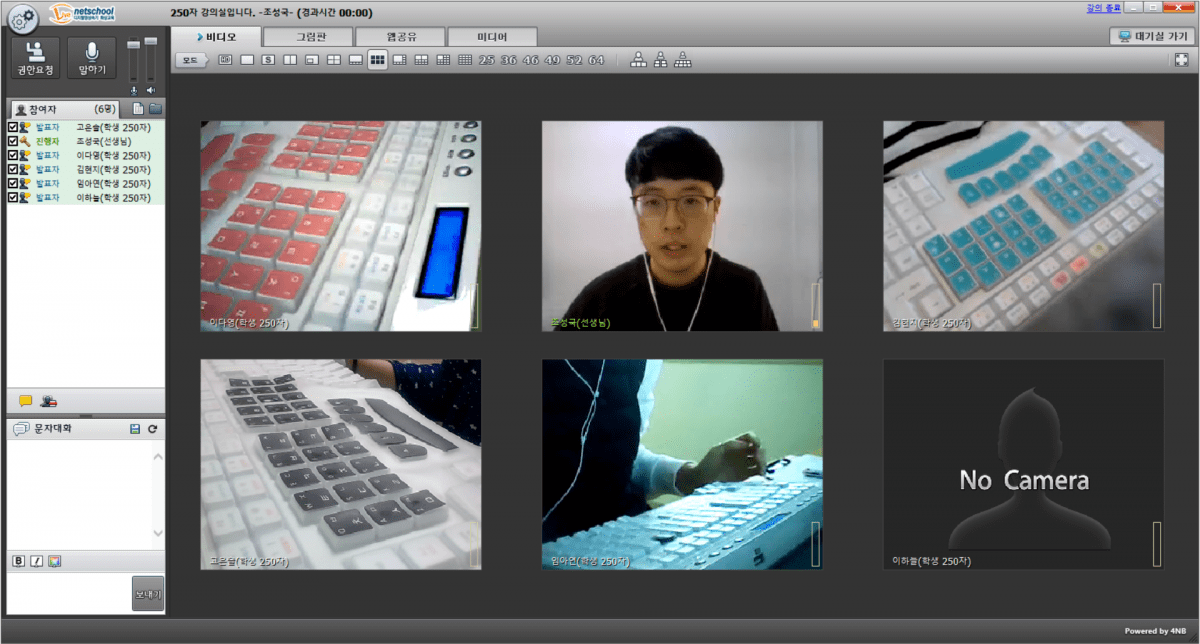This screenshot has height=644, width=1200.
Task: Send the message with 보내기 button
Action: pyautogui.click(x=147, y=594)
